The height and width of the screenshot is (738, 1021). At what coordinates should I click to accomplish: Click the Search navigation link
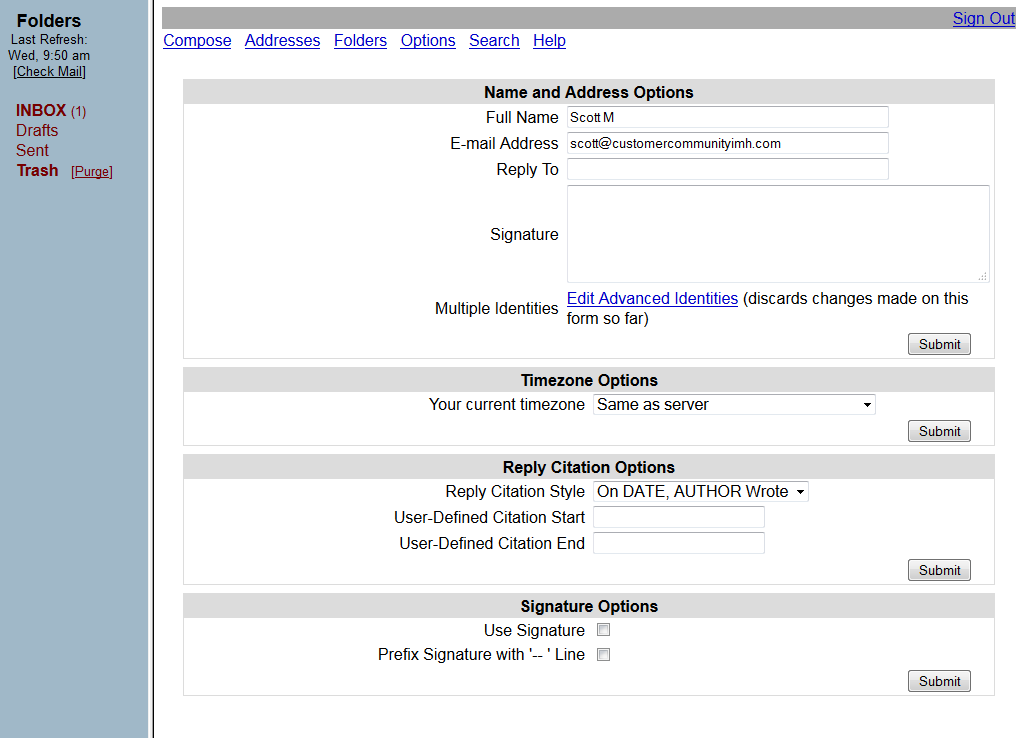[x=494, y=40]
